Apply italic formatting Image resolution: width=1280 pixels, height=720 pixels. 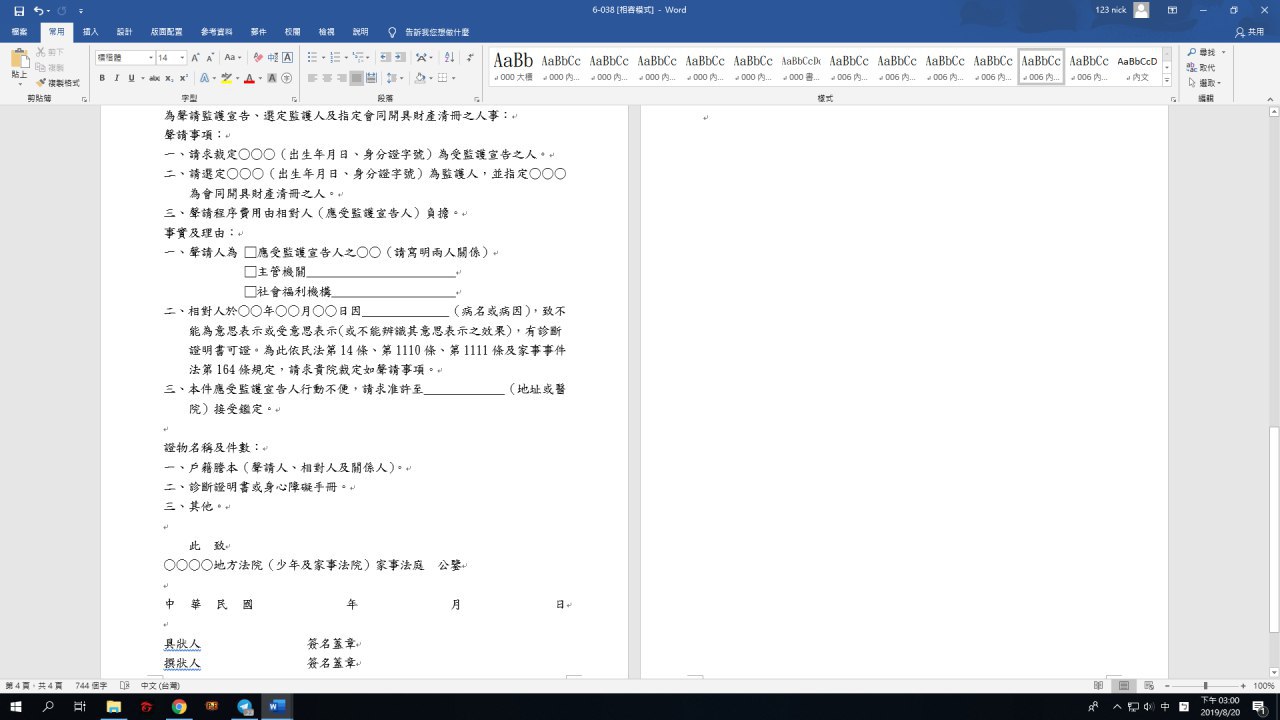(x=117, y=78)
